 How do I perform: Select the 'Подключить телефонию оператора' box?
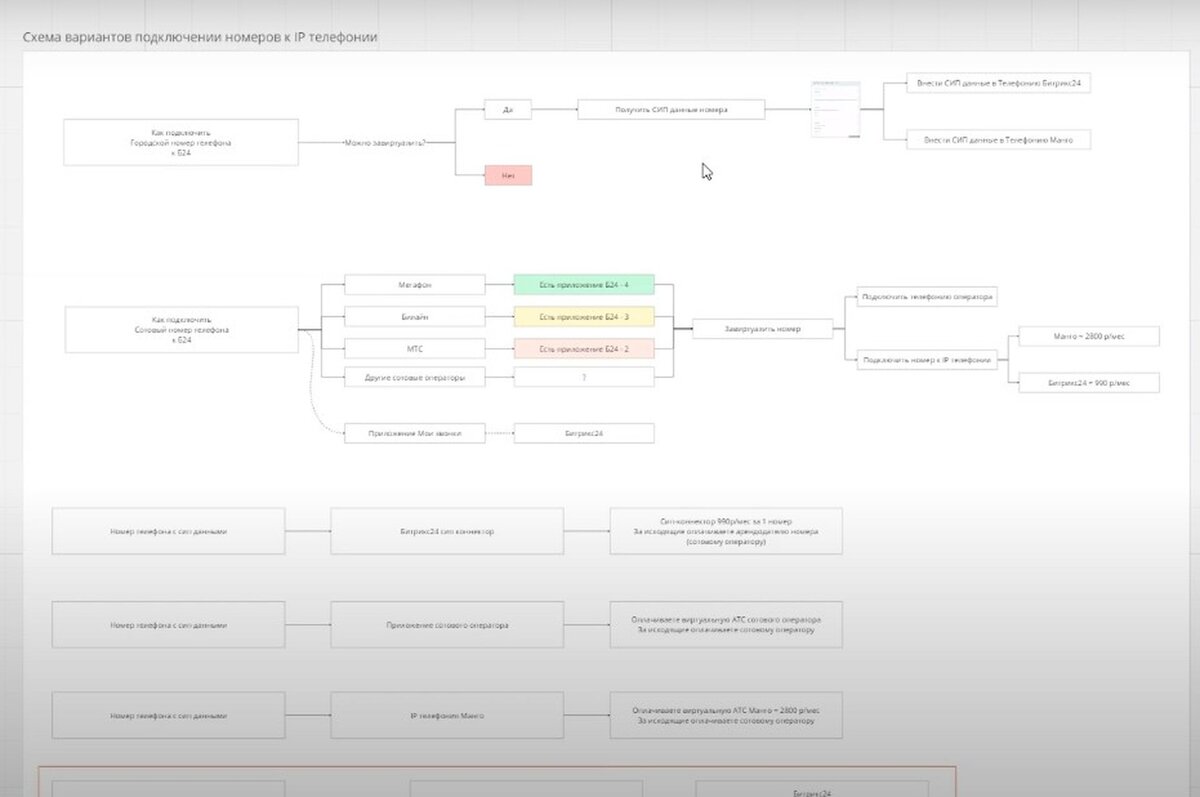point(928,298)
